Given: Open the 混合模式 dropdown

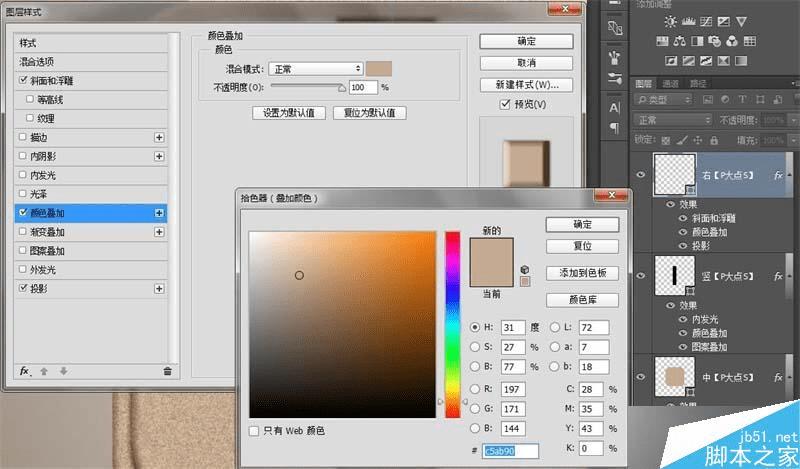Looking at the screenshot, I should click(x=316, y=69).
